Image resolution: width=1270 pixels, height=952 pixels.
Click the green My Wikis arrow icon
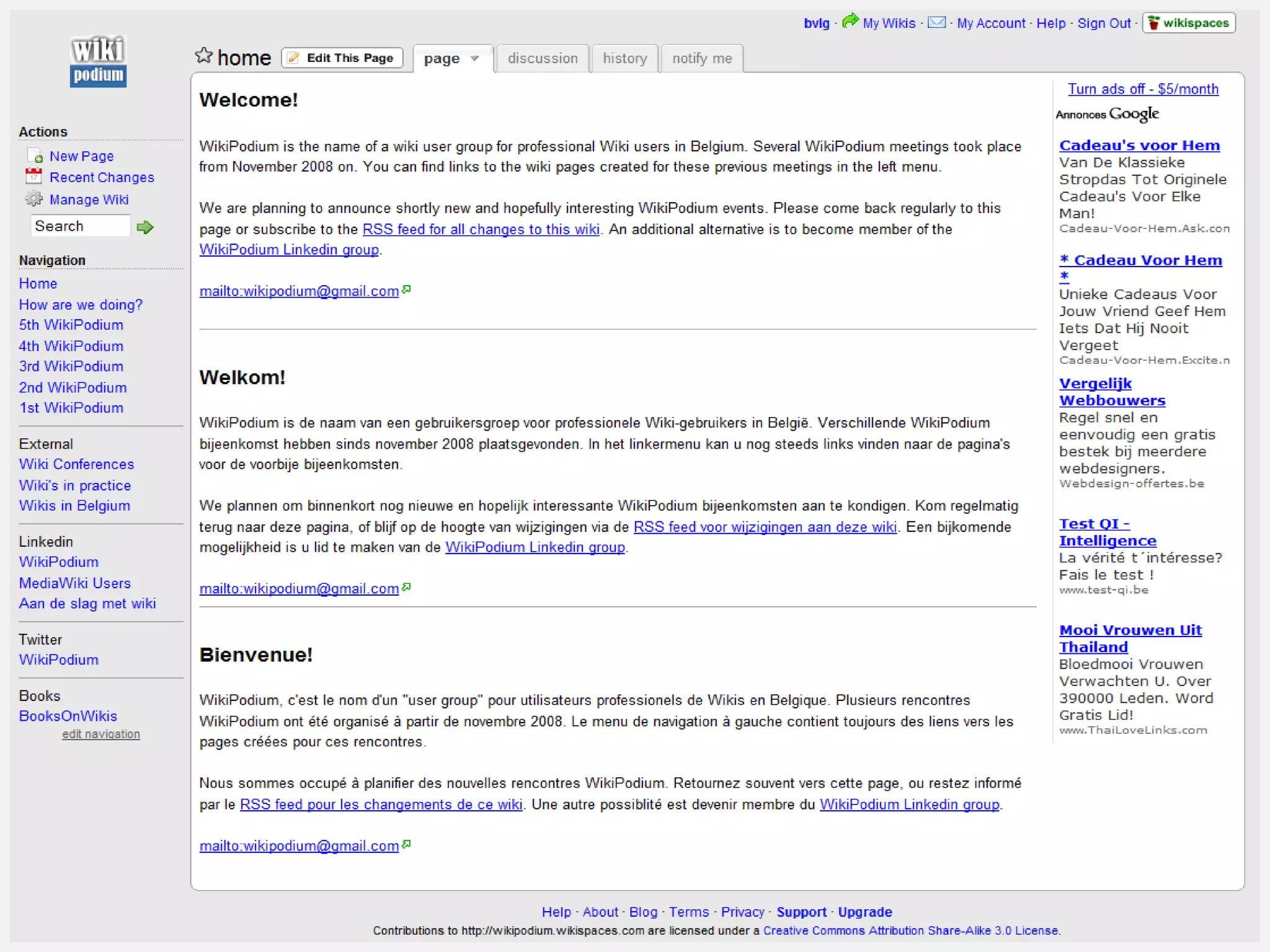[850, 21]
